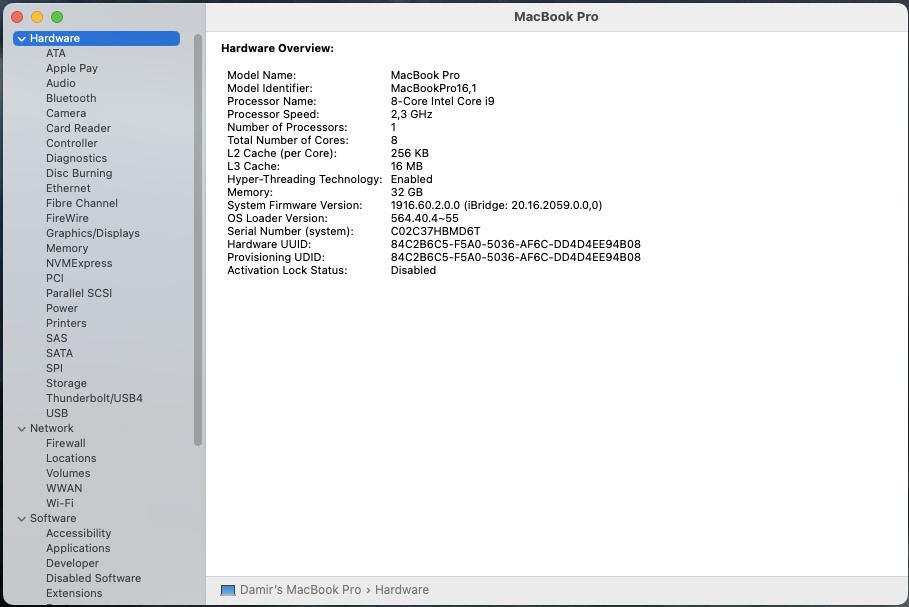Open SATA sidebar item

tap(60, 354)
